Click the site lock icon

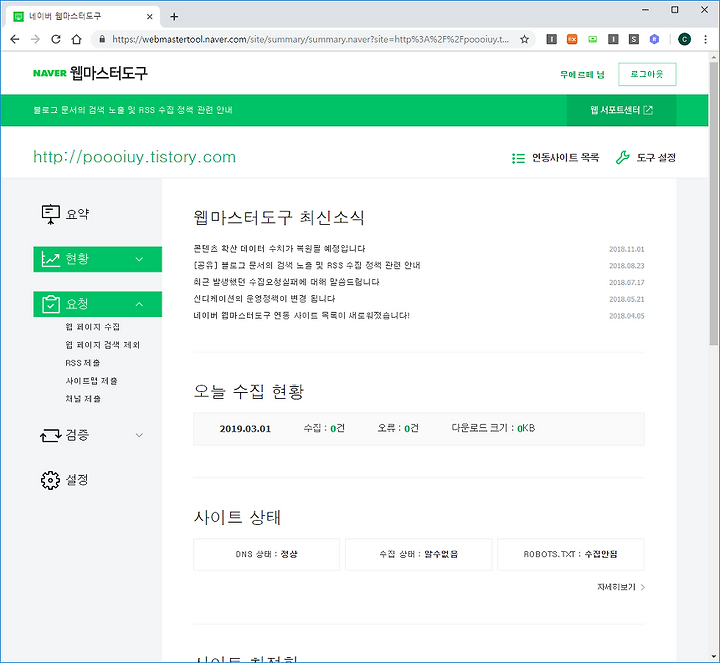tap(102, 39)
